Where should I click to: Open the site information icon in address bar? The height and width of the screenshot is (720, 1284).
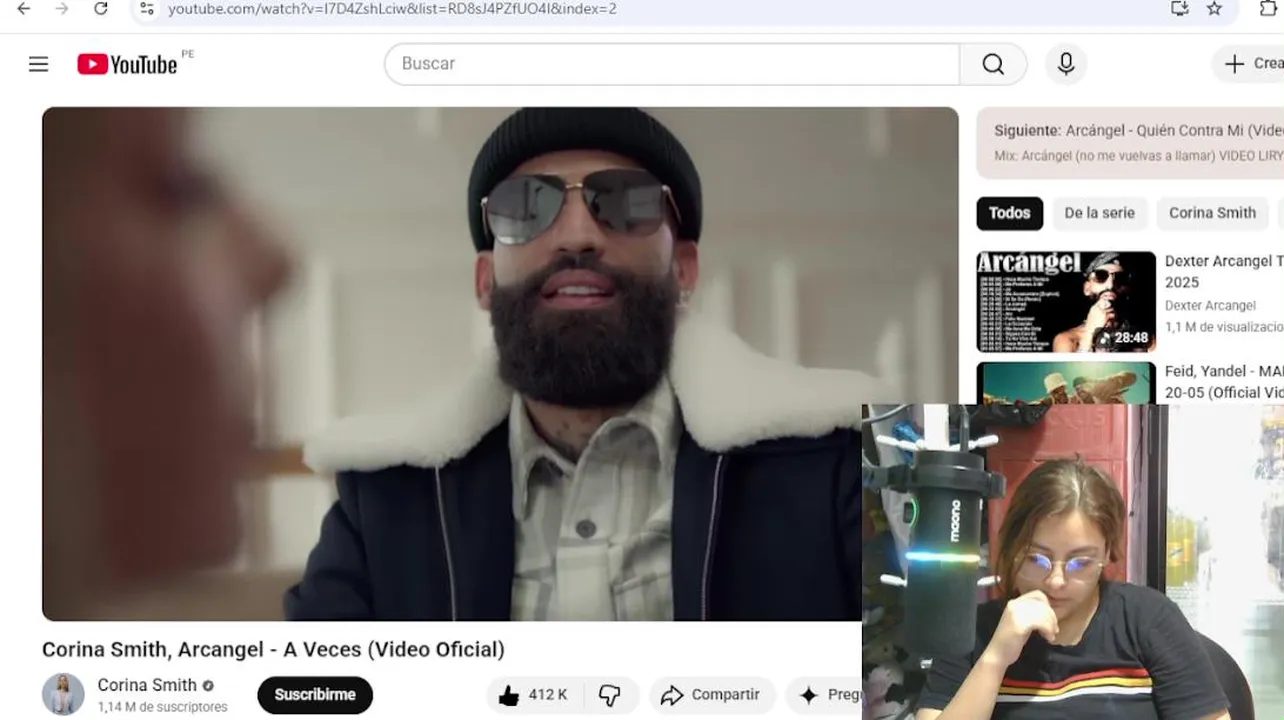pos(147,9)
